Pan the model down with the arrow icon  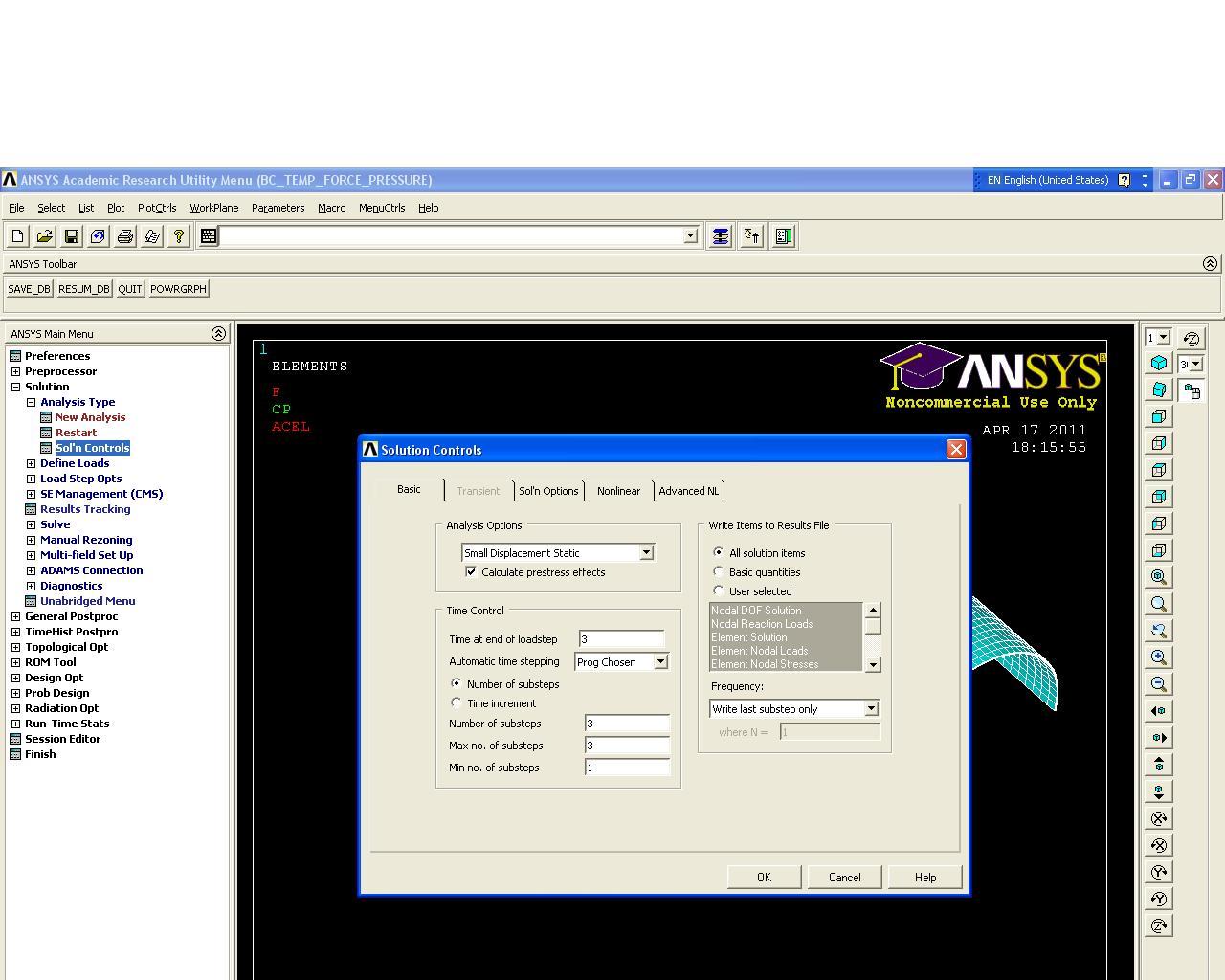point(1159,791)
